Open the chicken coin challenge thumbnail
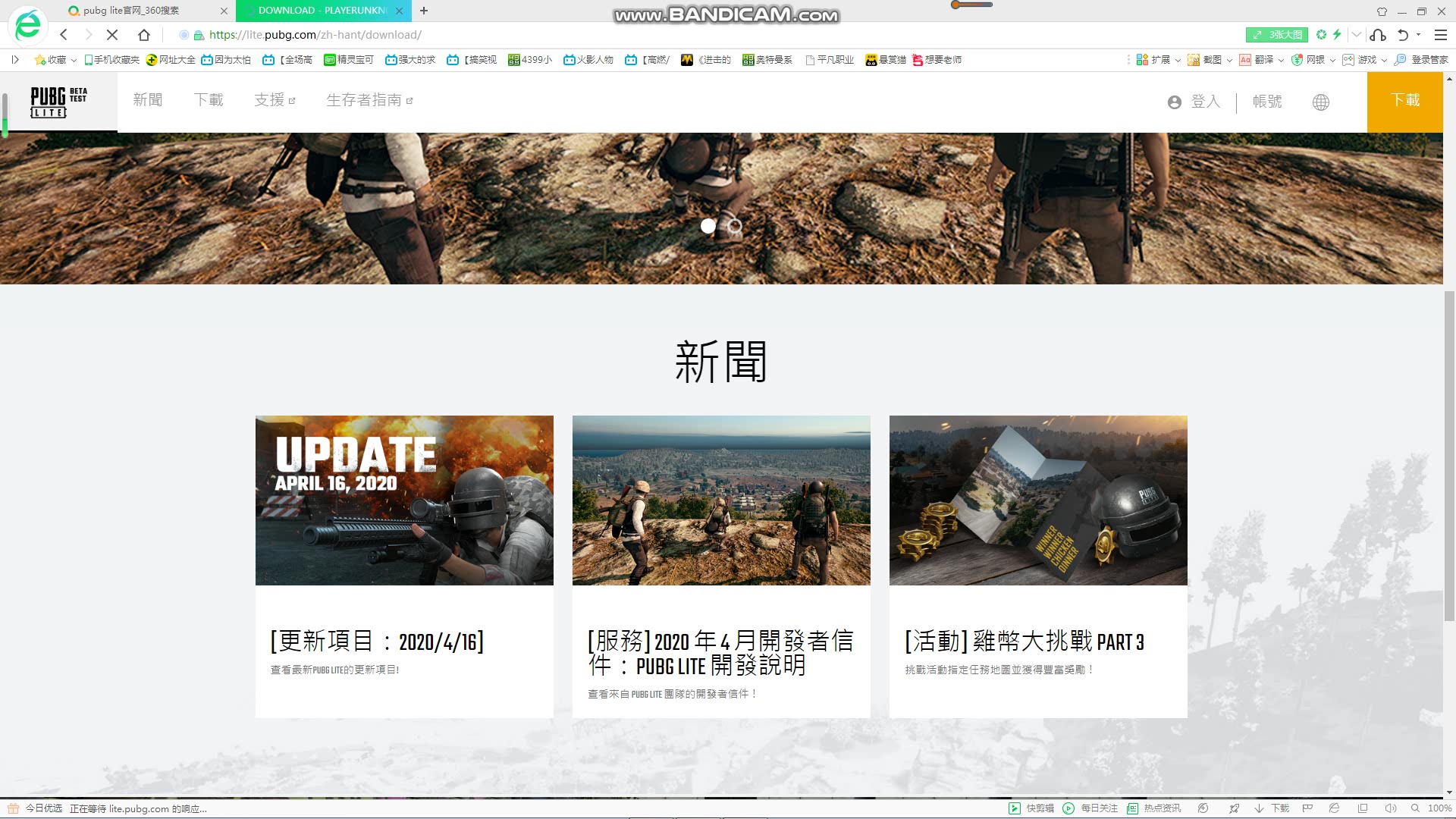 [x=1038, y=500]
